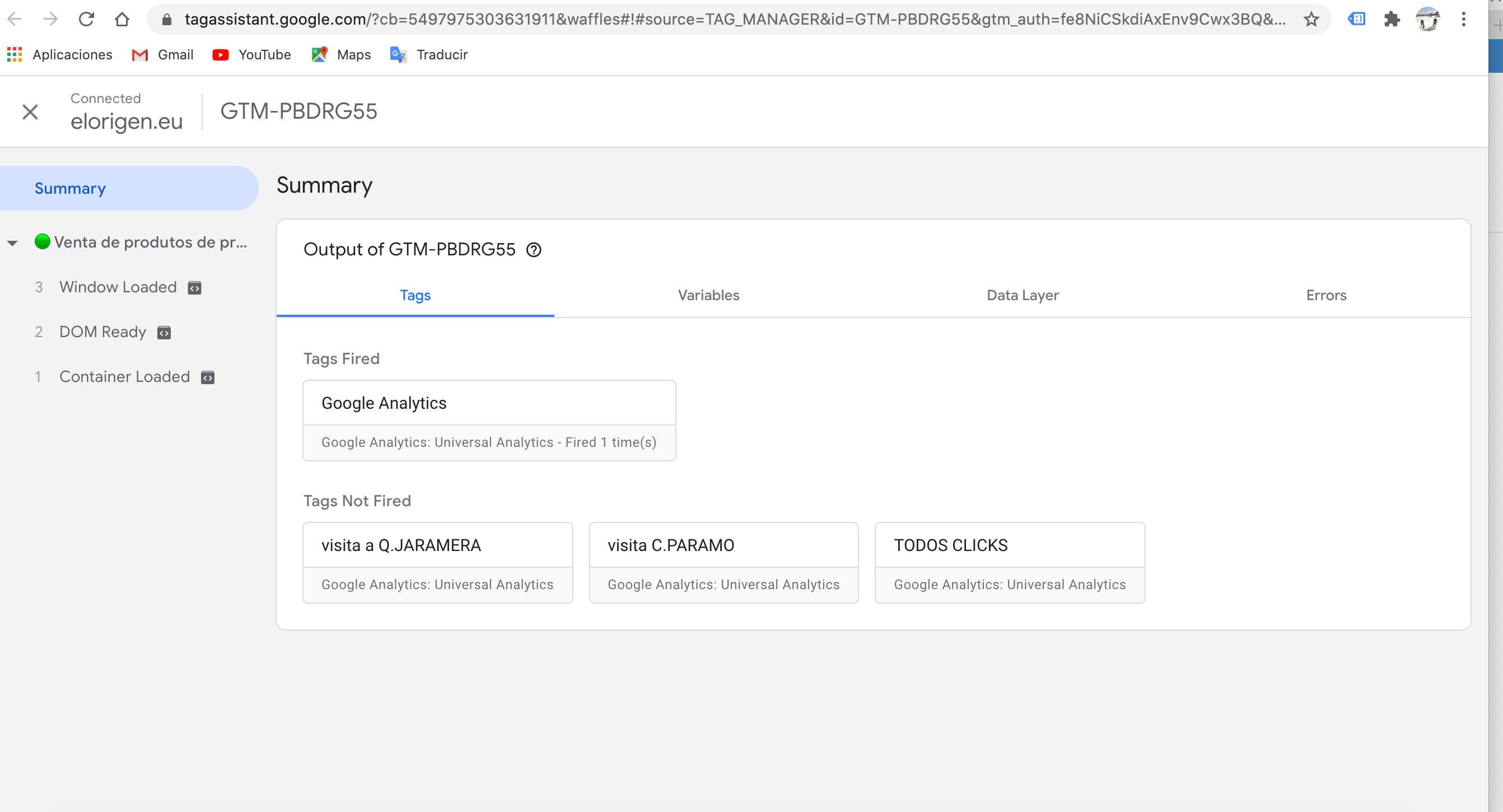Reload the Tag Assistant page
This screenshot has height=812, width=1503.
86,19
